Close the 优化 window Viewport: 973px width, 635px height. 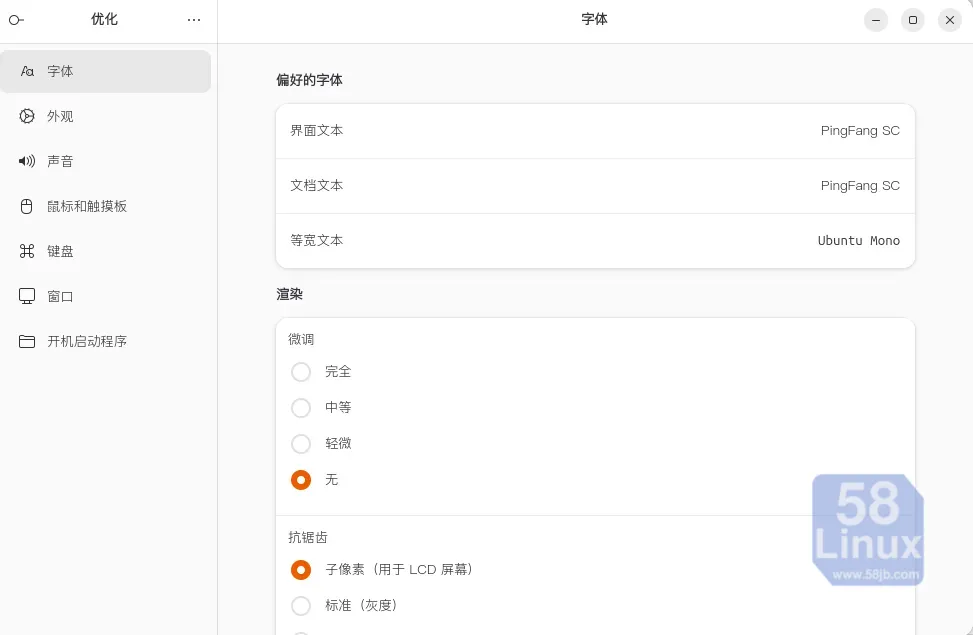pos(949,20)
